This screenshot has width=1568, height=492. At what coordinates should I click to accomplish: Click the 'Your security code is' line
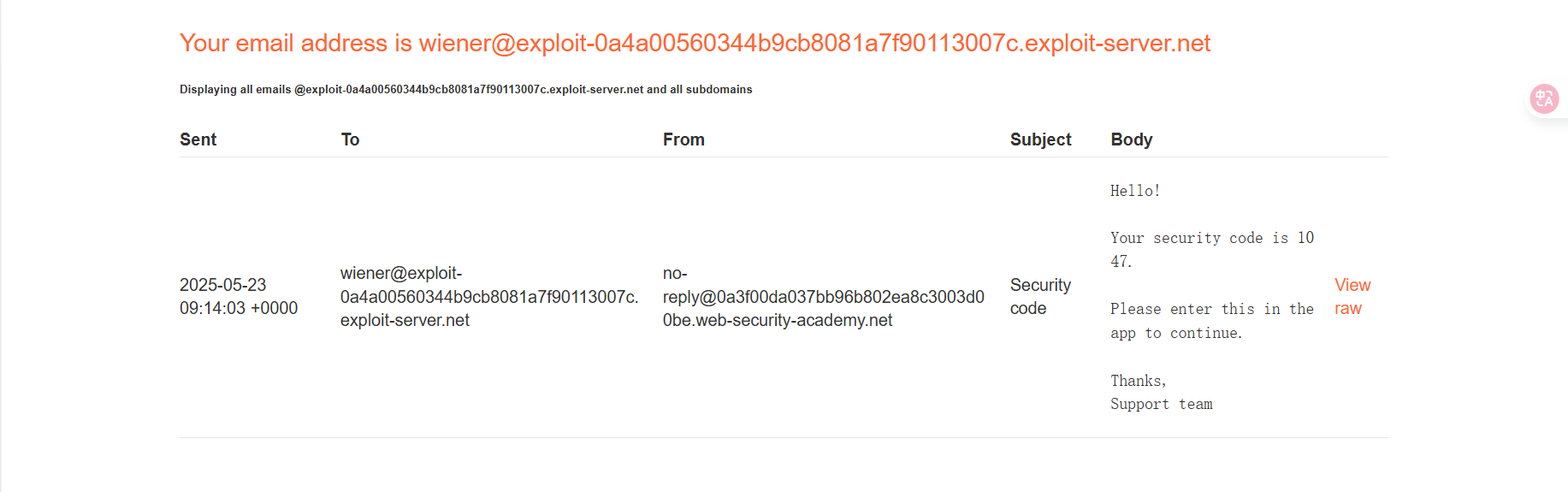[1211, 238]
